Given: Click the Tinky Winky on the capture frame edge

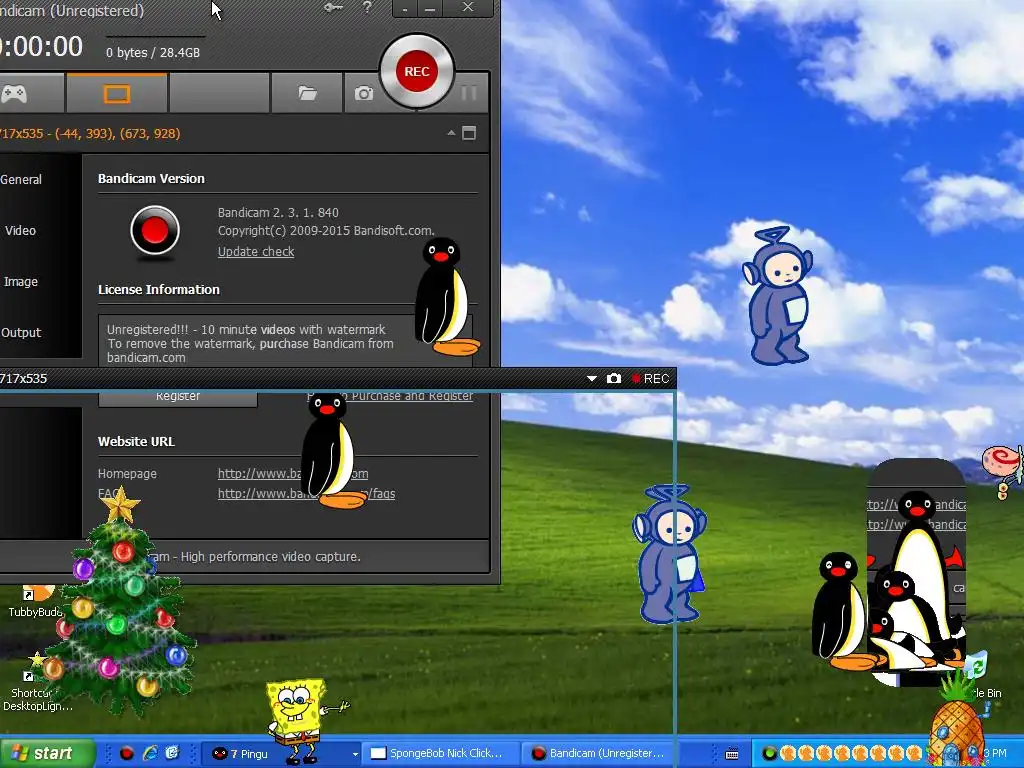Looking at the screenshot, I should click(x=669, y=554).
